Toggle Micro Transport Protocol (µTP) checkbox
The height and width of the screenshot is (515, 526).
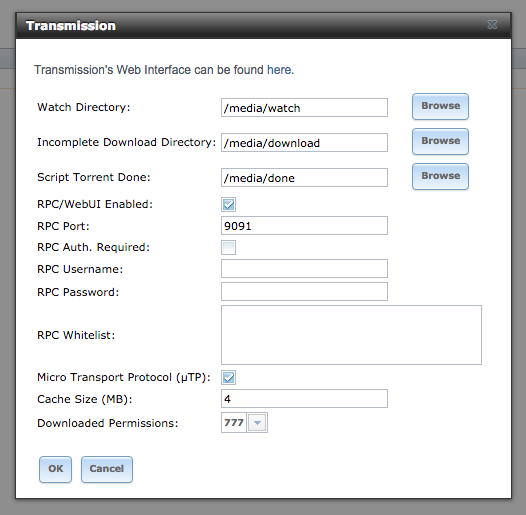(228, 377)
